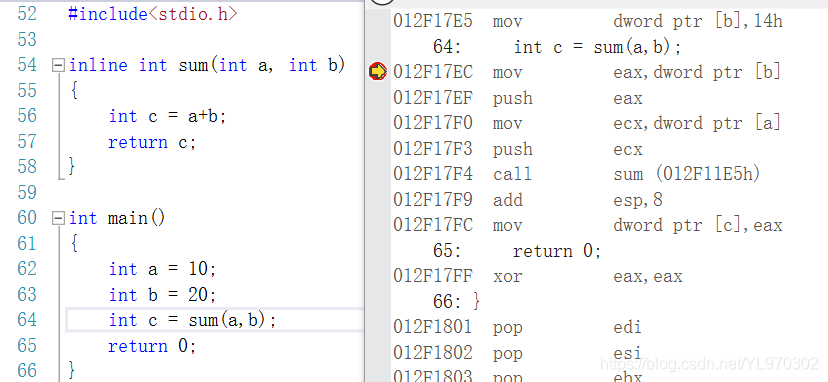Screen dimensions: 828x382
Task: Click 'int main()' function declaration
Action: tap(117, 218)
